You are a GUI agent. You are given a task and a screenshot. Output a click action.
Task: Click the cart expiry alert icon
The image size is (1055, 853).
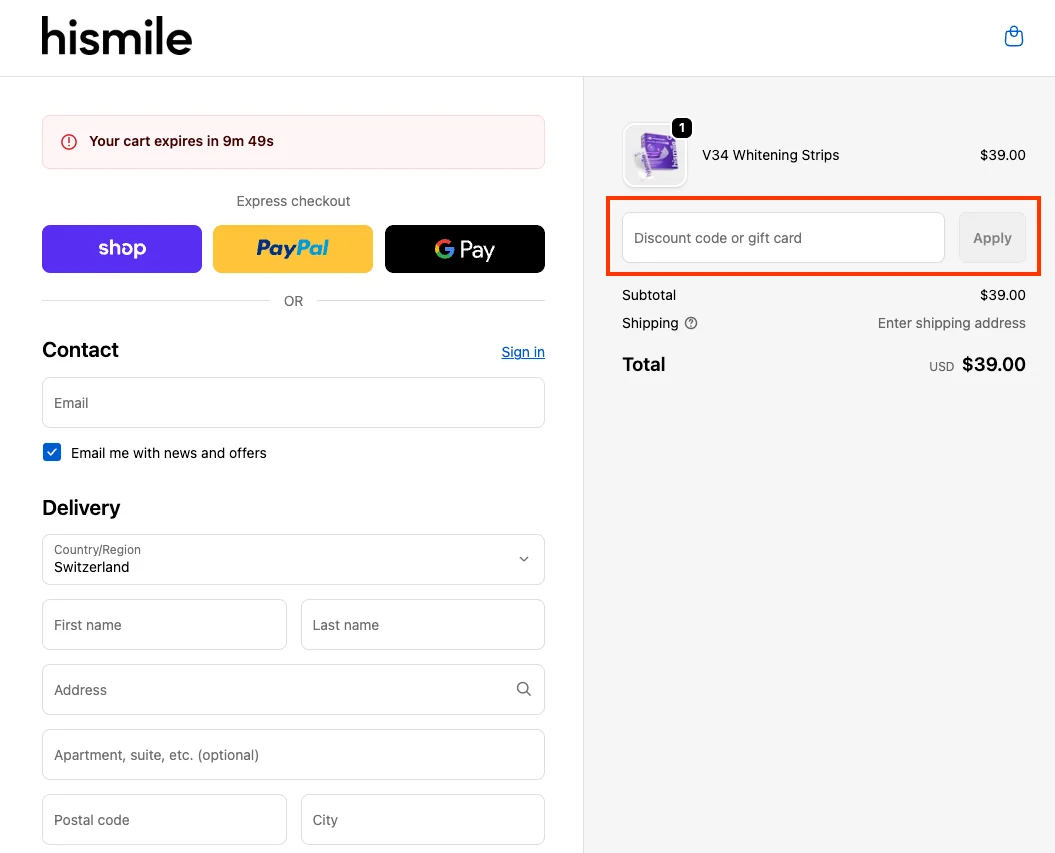click(x=67, y=141)
